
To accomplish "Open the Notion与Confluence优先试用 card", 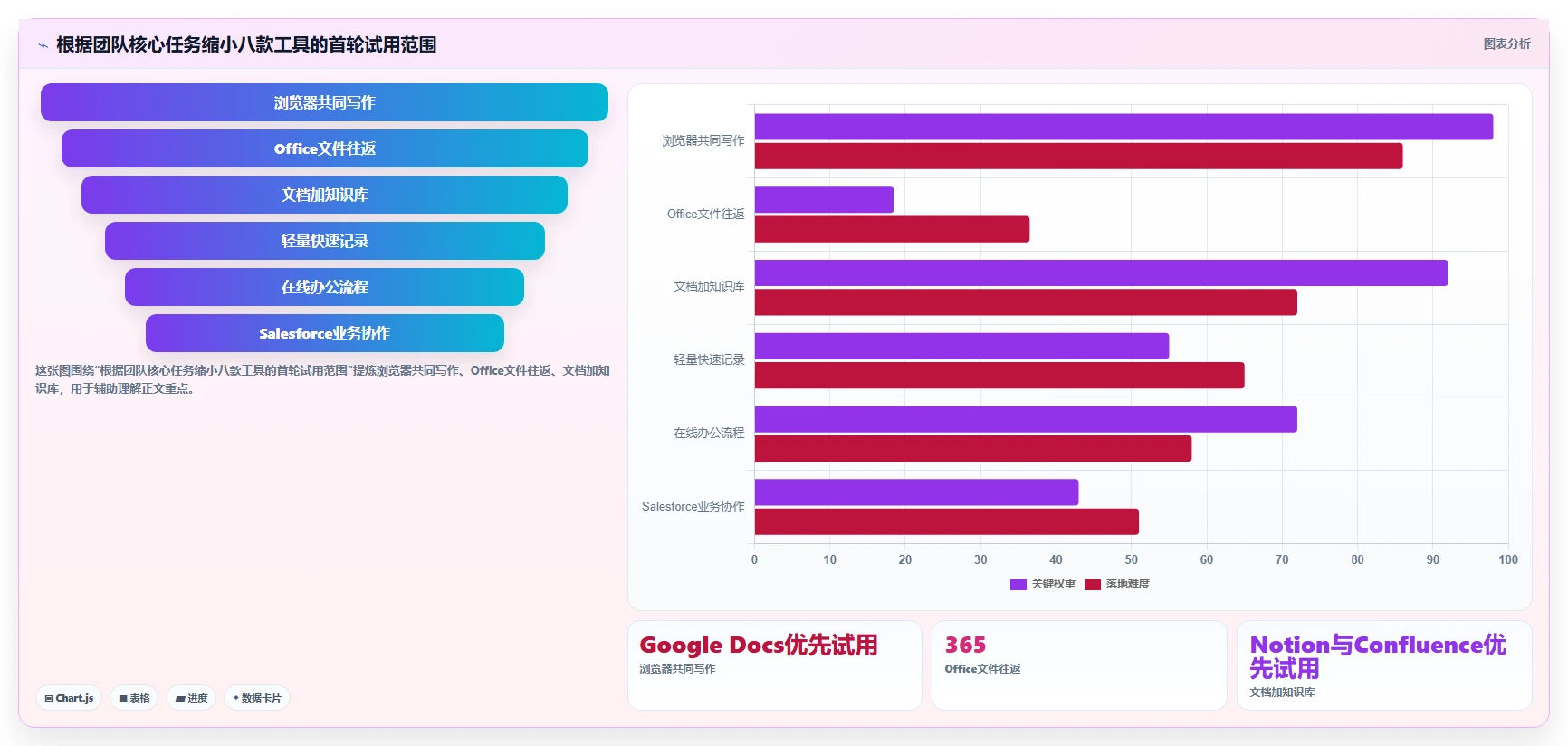I will (1384, 665).
